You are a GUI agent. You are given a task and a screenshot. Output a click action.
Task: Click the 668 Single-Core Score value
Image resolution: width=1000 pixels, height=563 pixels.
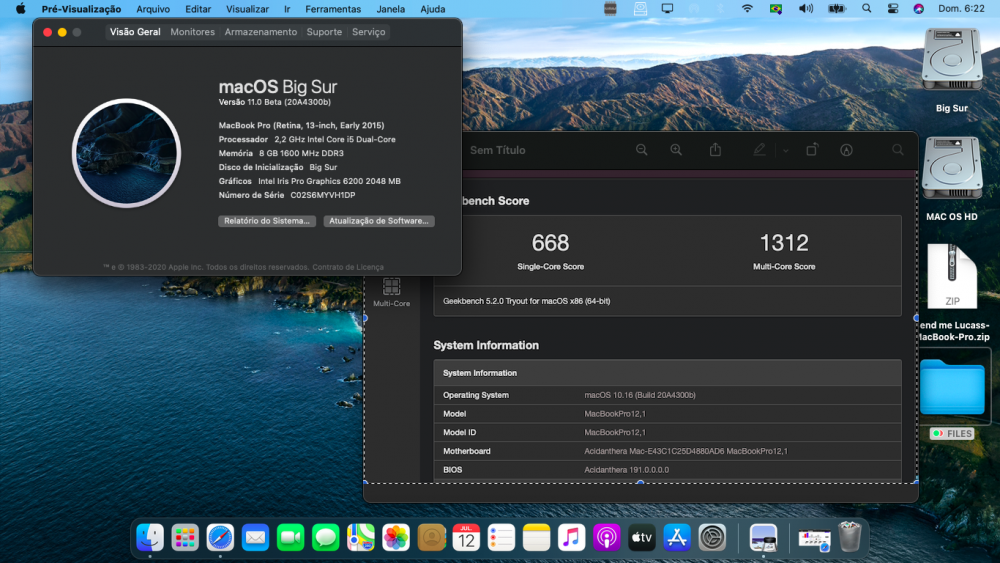click(550, 243)
